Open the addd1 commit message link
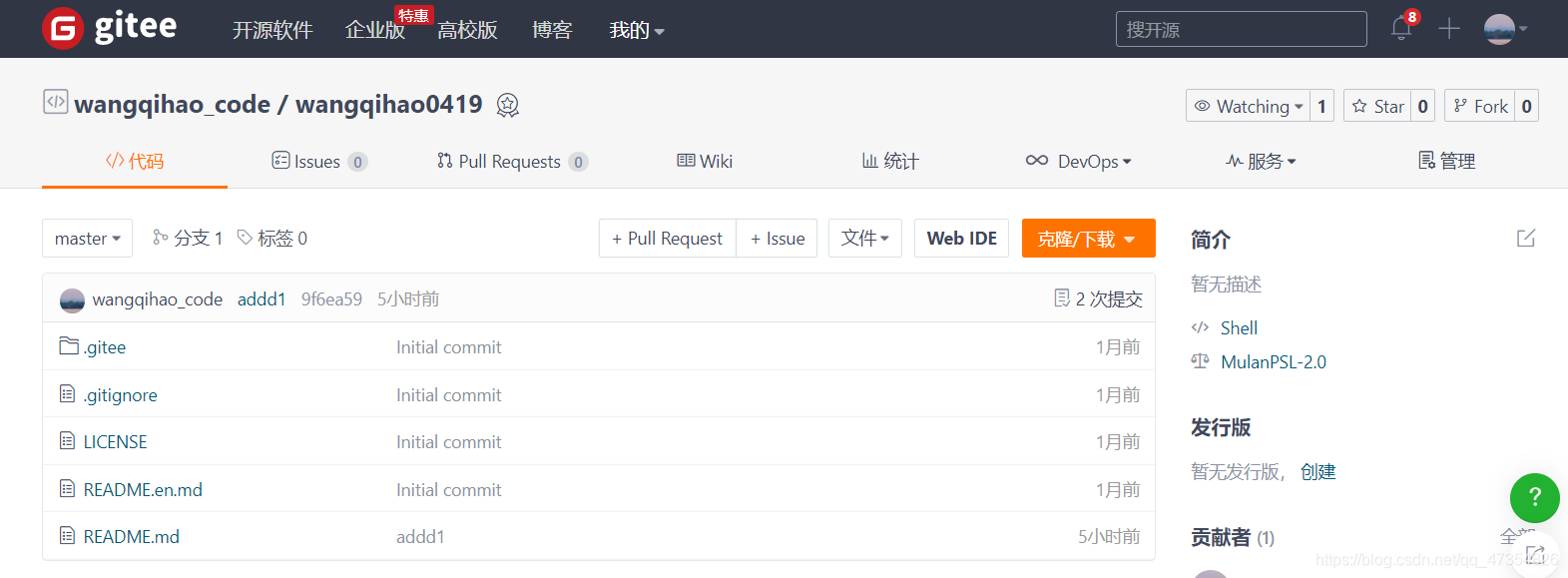Viewport: 1568px width, 578px height. coord(261,299)
